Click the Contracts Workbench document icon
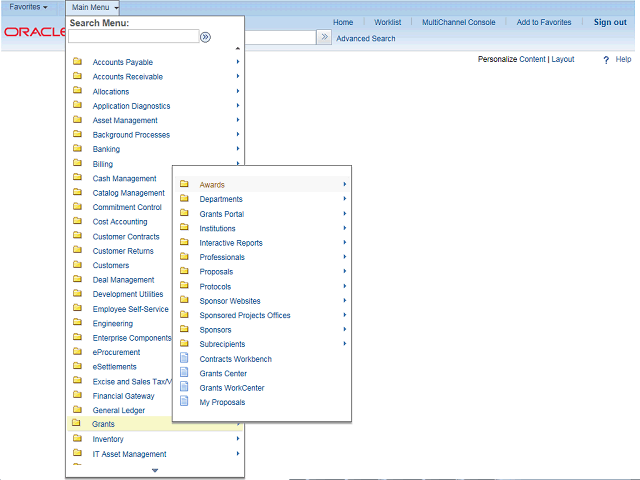 click(x=184, y=359)
